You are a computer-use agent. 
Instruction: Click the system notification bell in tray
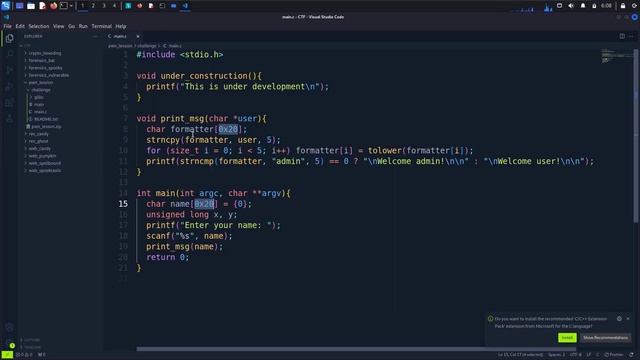pyautogui.click(x=583, y=6)
